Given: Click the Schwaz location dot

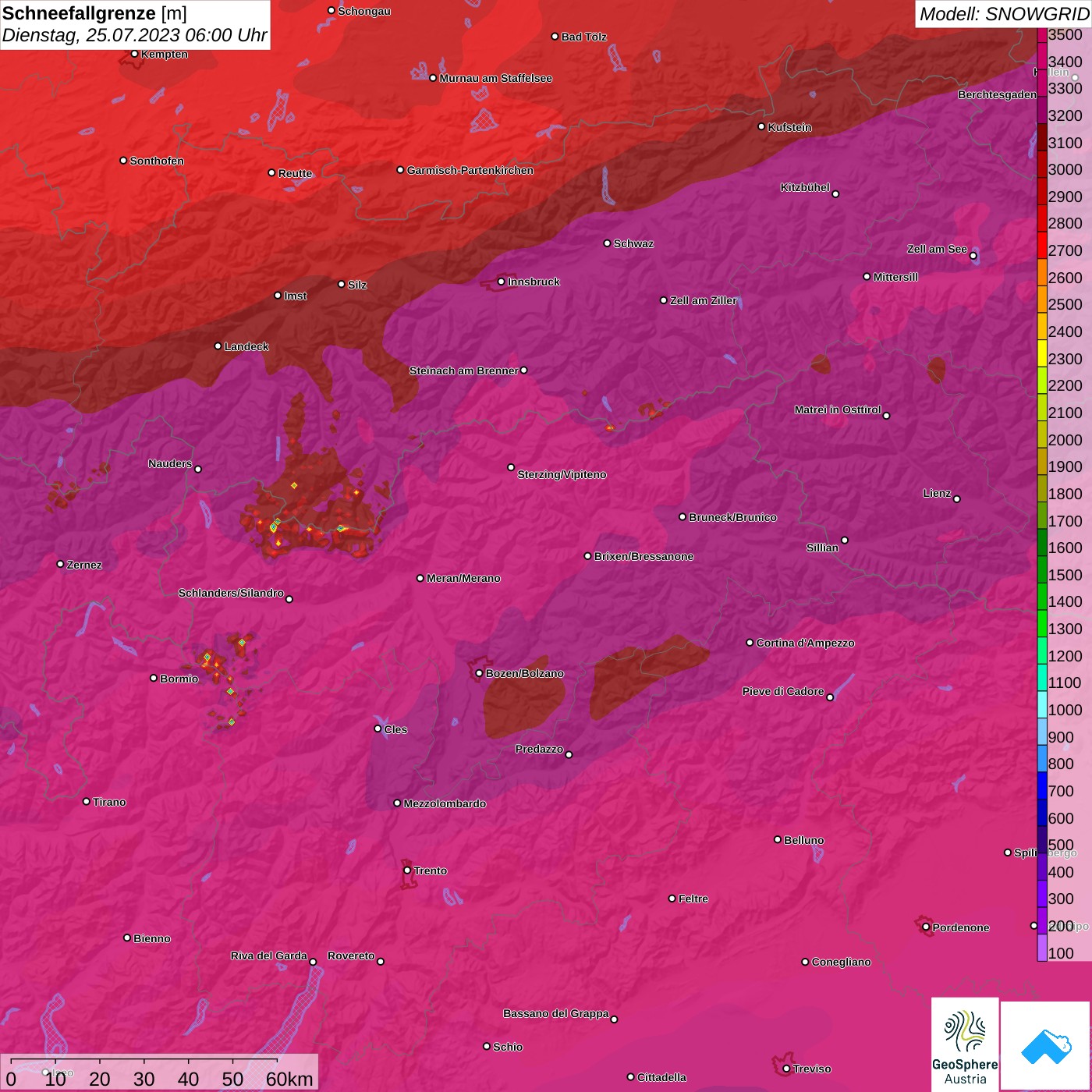Looking at the screenshot, I should point(608,243).
